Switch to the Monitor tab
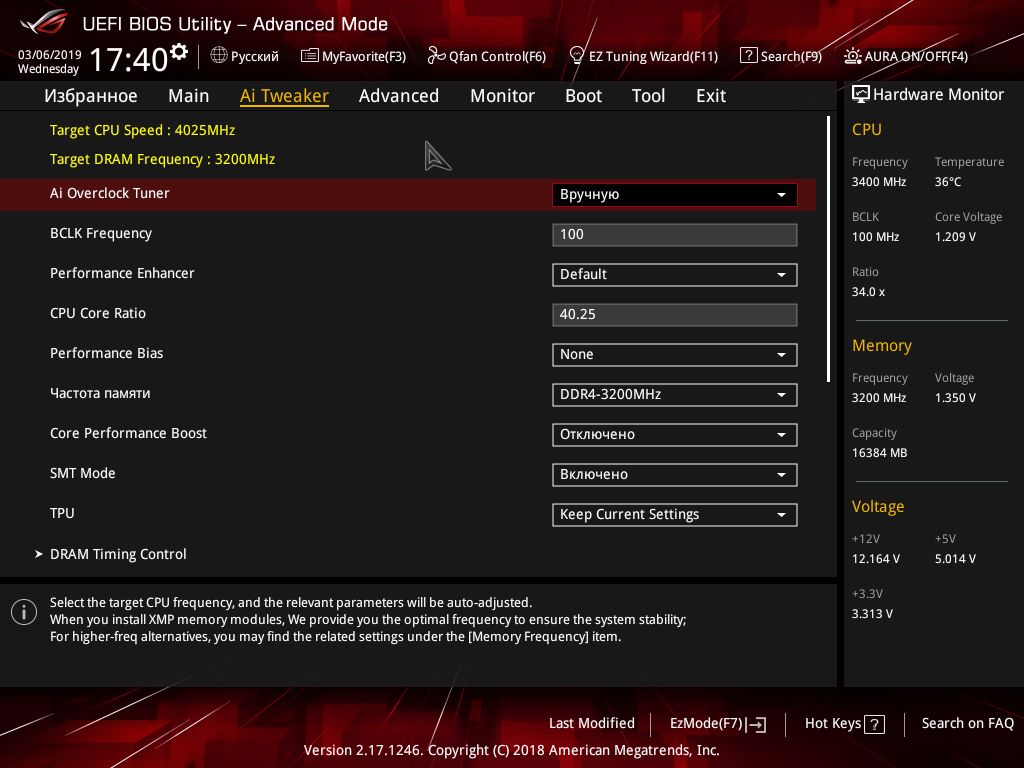 point(502,96)
